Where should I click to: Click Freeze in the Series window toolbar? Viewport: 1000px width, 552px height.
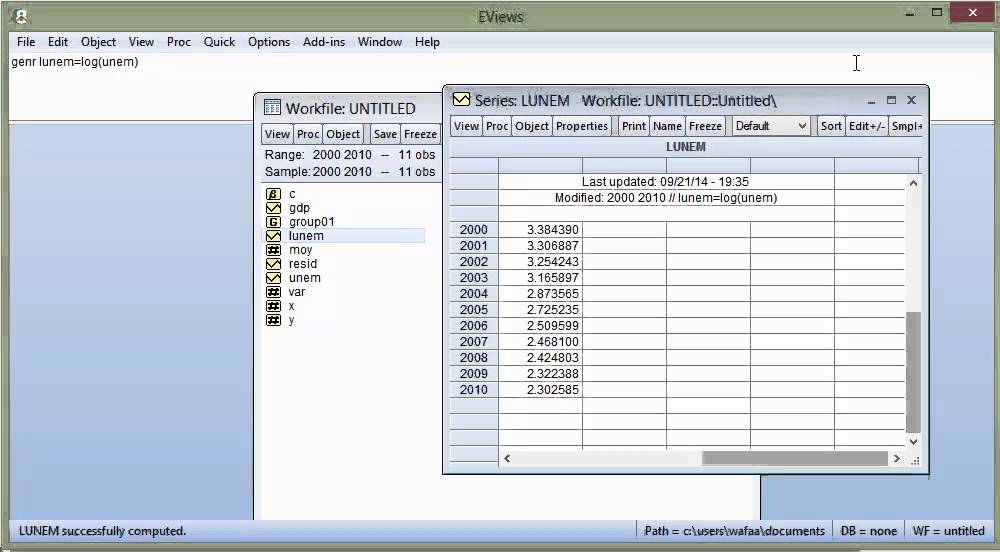(705, 126)
